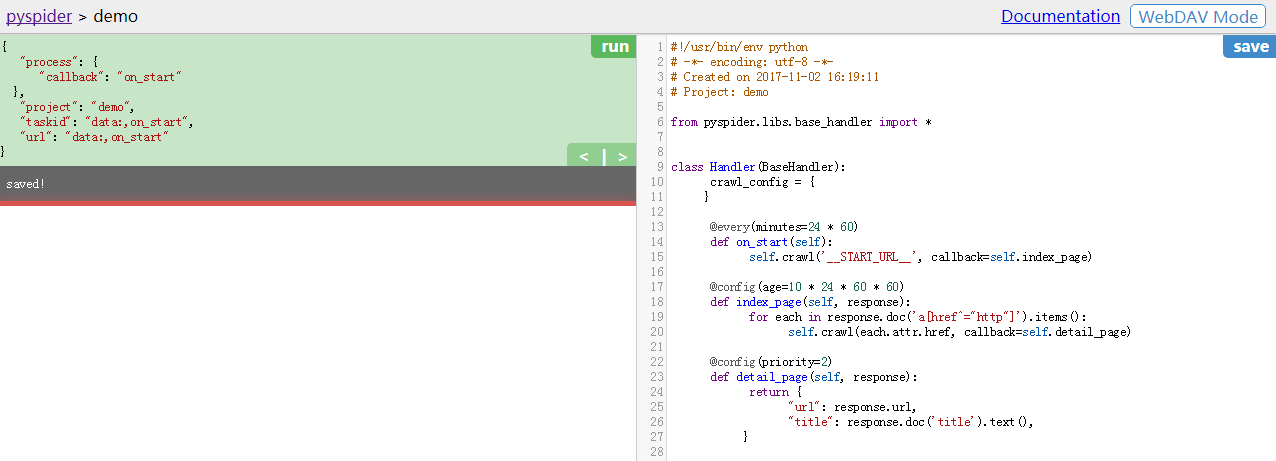Click the 'for each in response.doc' line

click(x=918, y=317)
